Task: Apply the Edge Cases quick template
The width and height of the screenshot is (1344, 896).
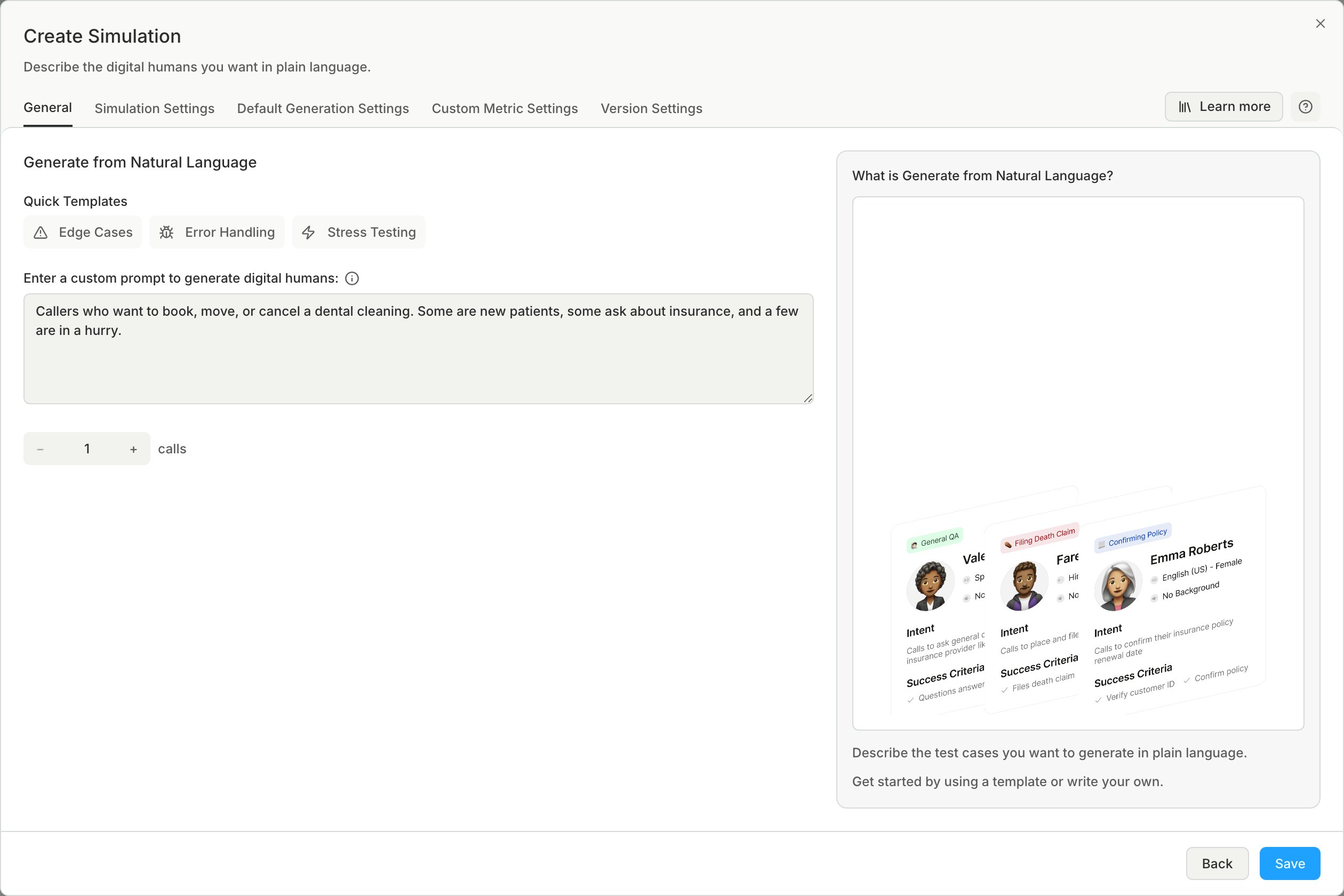Action: 82,232
